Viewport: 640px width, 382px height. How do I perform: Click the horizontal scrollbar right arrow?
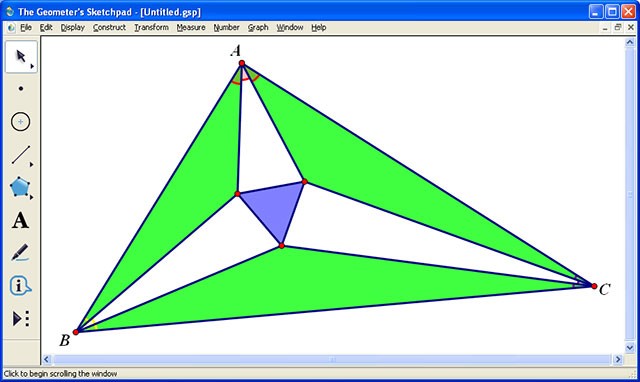coord(618,360)
